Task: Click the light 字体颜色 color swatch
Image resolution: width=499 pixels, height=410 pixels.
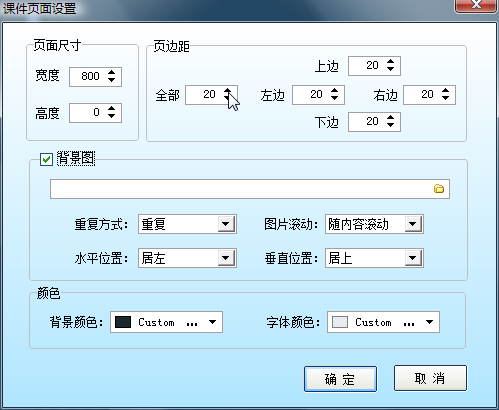Action: click(340, 322)
